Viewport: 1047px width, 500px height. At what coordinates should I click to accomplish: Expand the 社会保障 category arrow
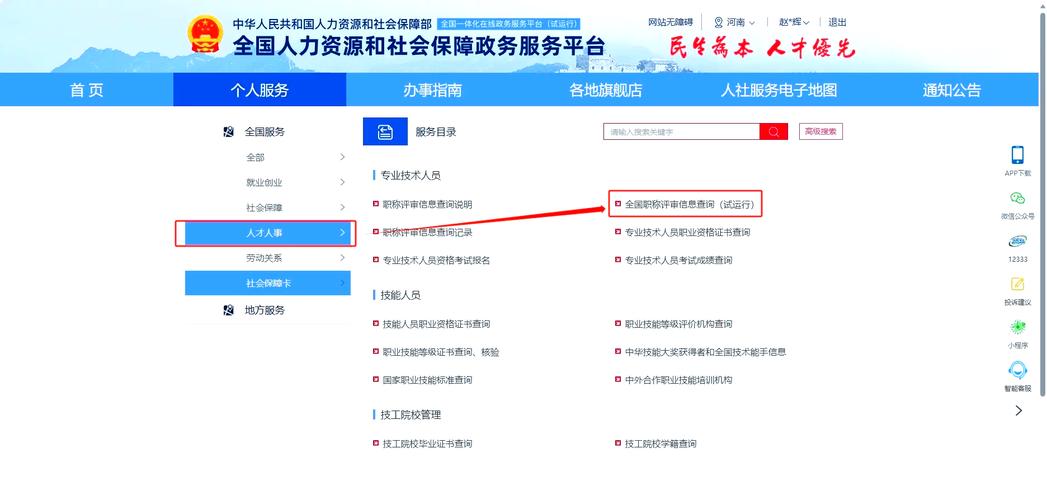[343, 208]
